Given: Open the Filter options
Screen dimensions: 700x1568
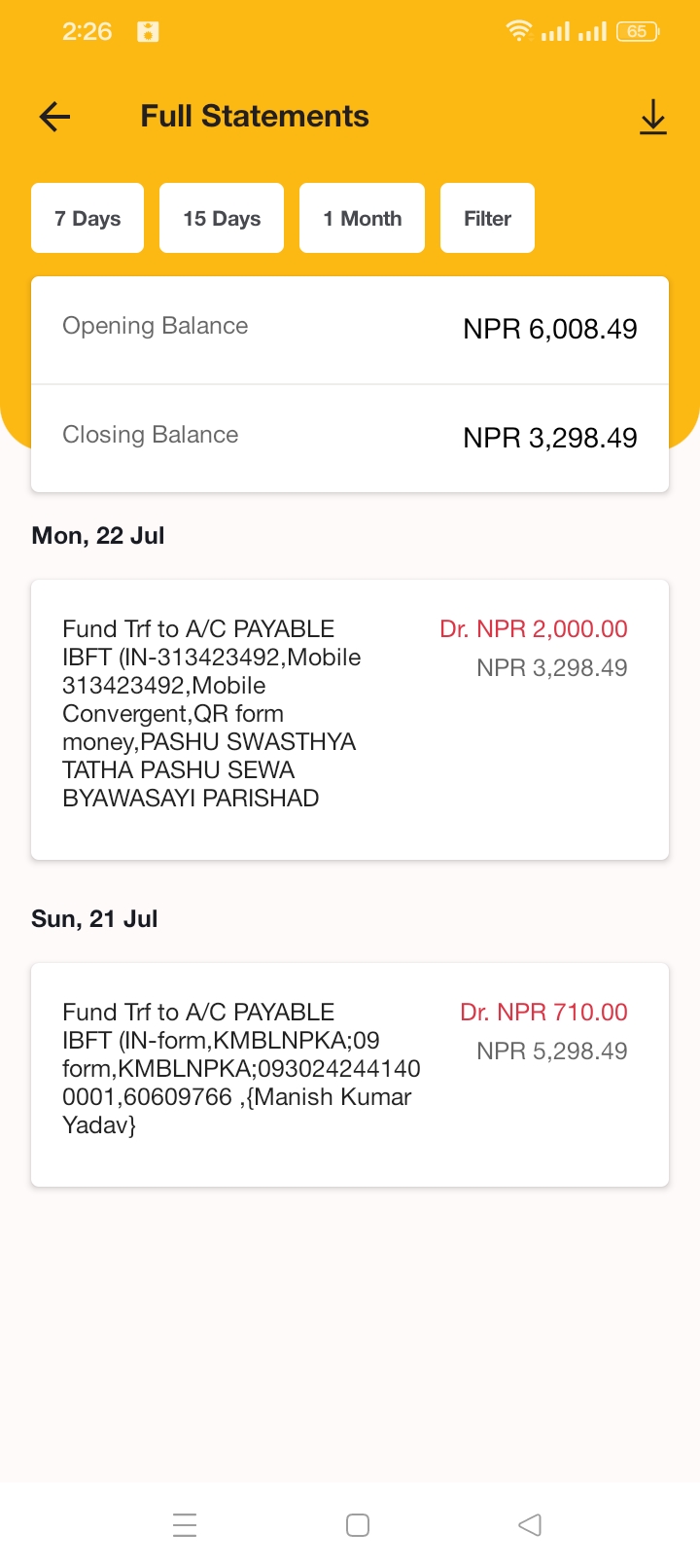Looking at the screenshot, I should click(x=487, y=218).
